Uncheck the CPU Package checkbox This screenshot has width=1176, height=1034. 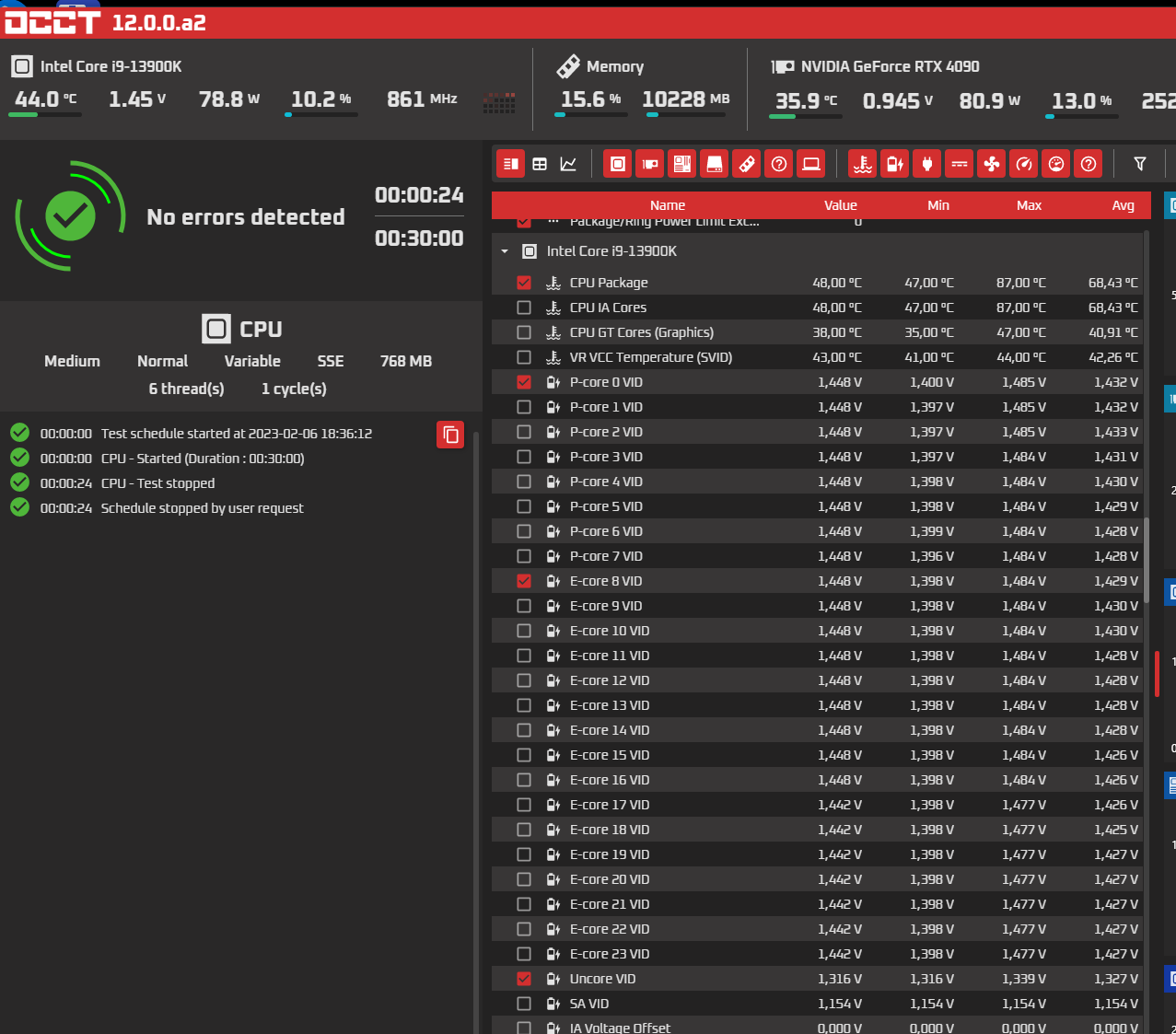524,283
